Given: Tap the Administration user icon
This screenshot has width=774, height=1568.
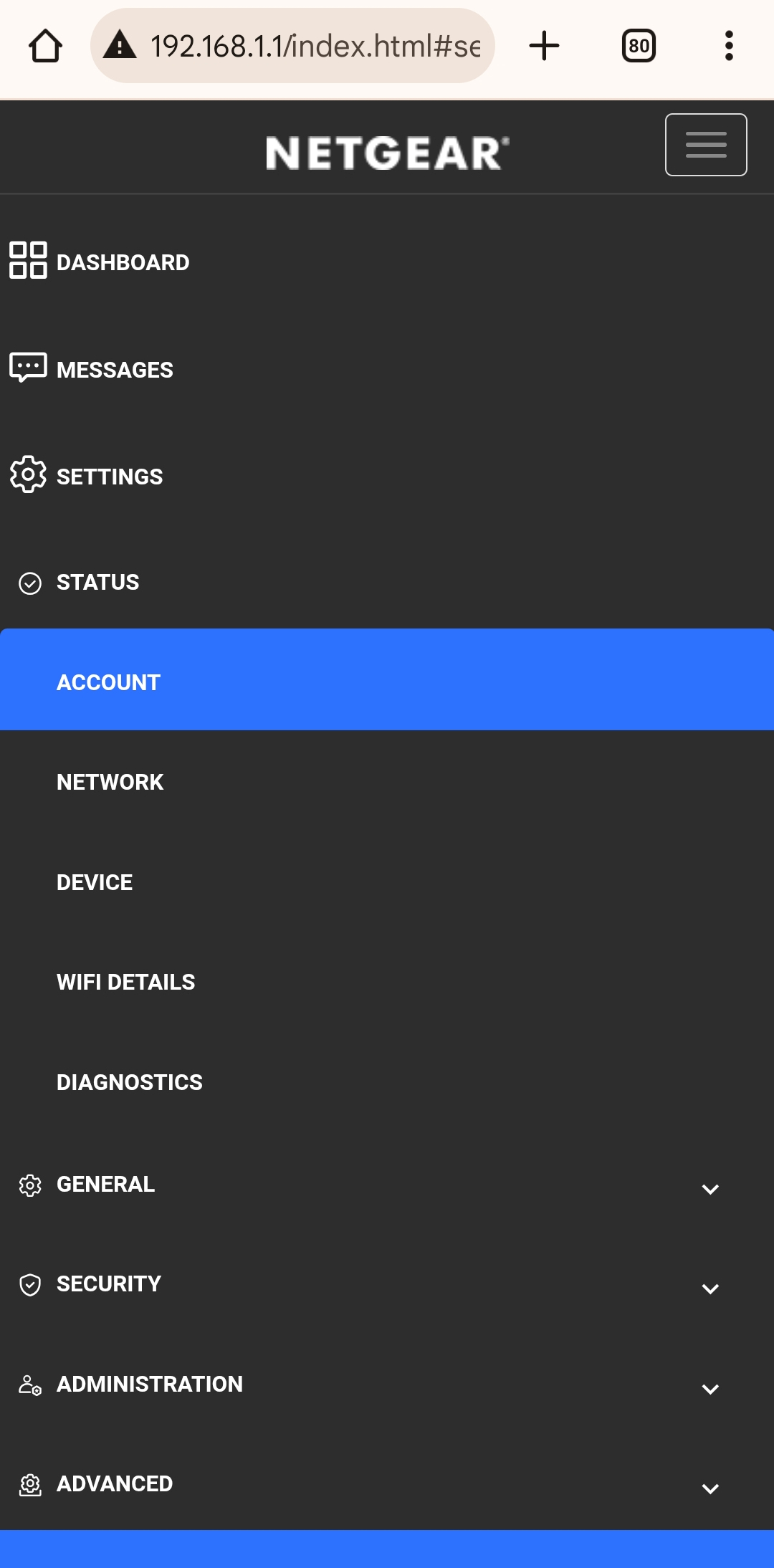Looking at the screenshot, I should [30, 1385].
